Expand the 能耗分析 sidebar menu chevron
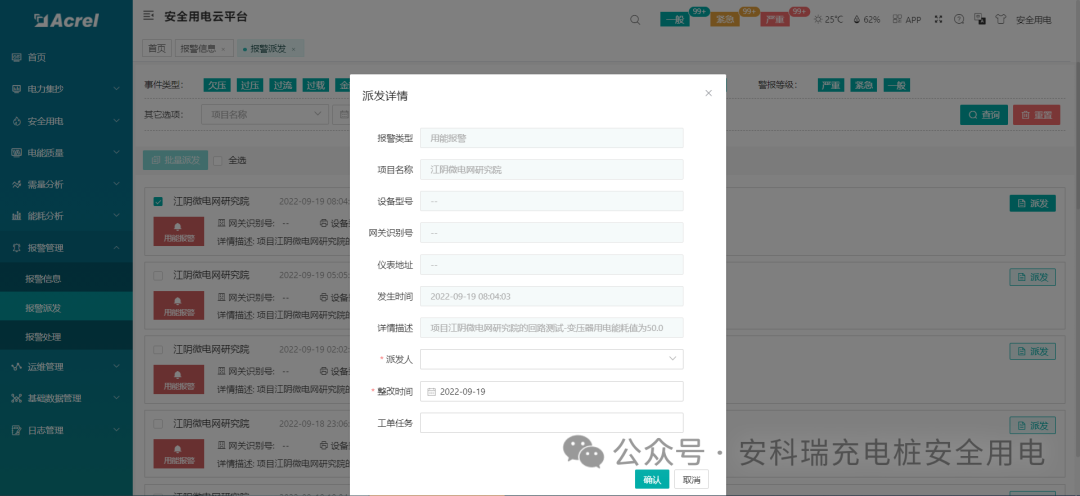Viewport: 1080px width, 496px height. coord(116,216)
